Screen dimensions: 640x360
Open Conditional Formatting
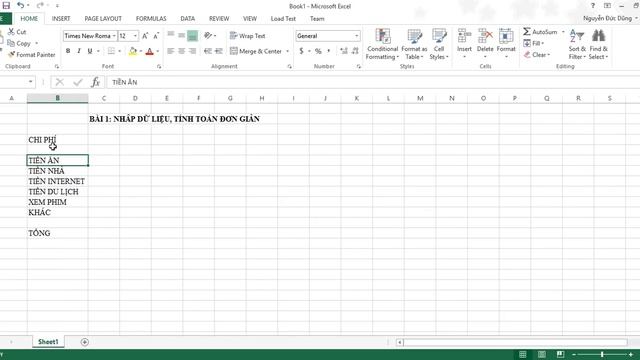(x=382, y=44)
